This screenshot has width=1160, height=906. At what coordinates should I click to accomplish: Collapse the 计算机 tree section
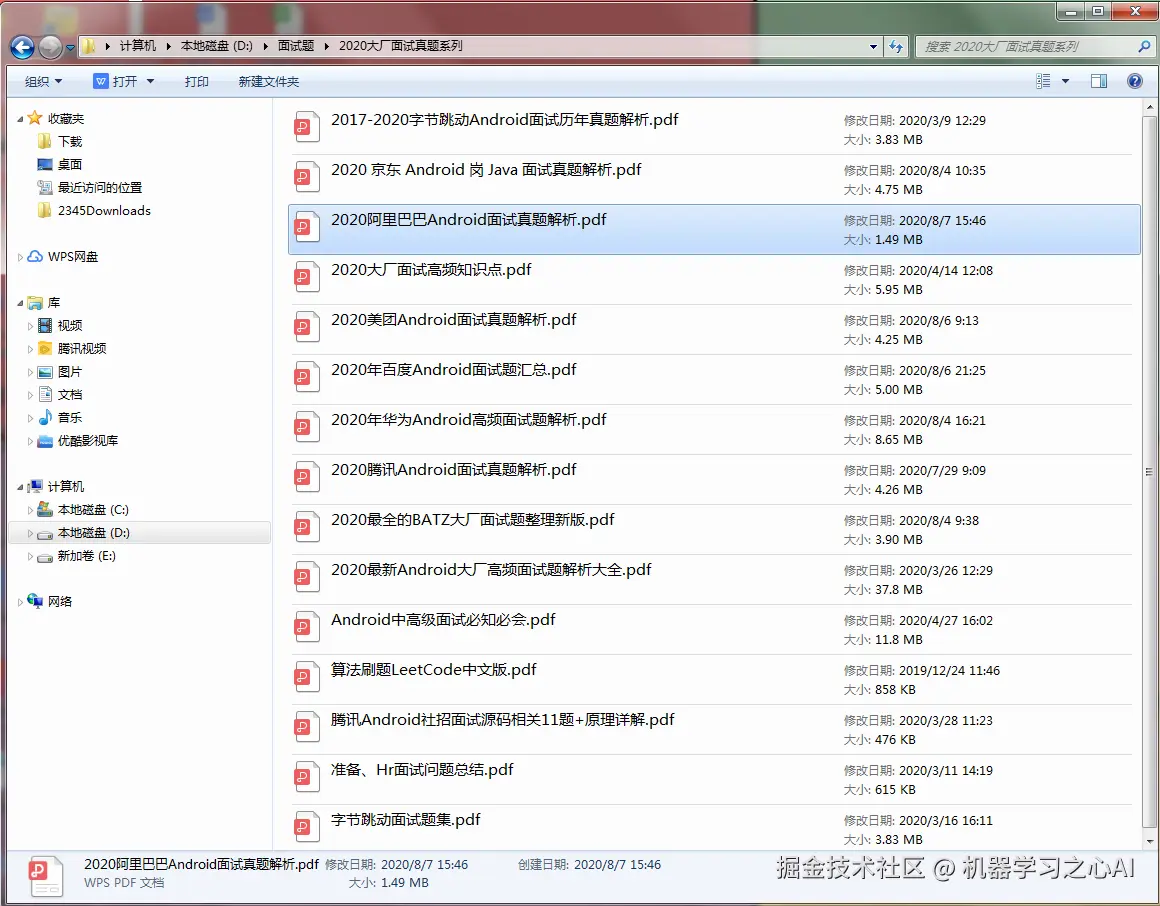point(20,487)
